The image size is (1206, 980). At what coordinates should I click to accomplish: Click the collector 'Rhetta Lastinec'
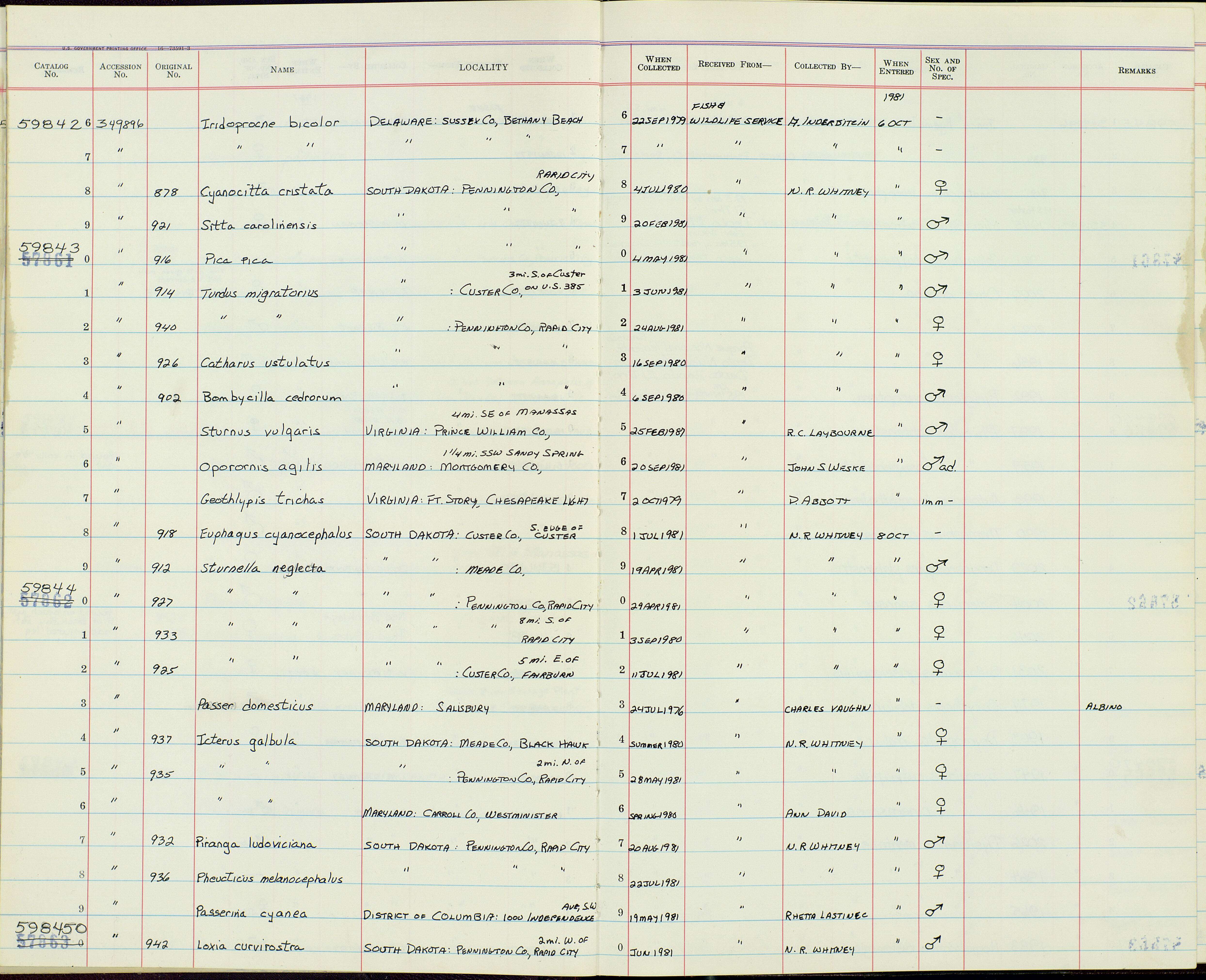pyautogui.click(x=826, y=915)
